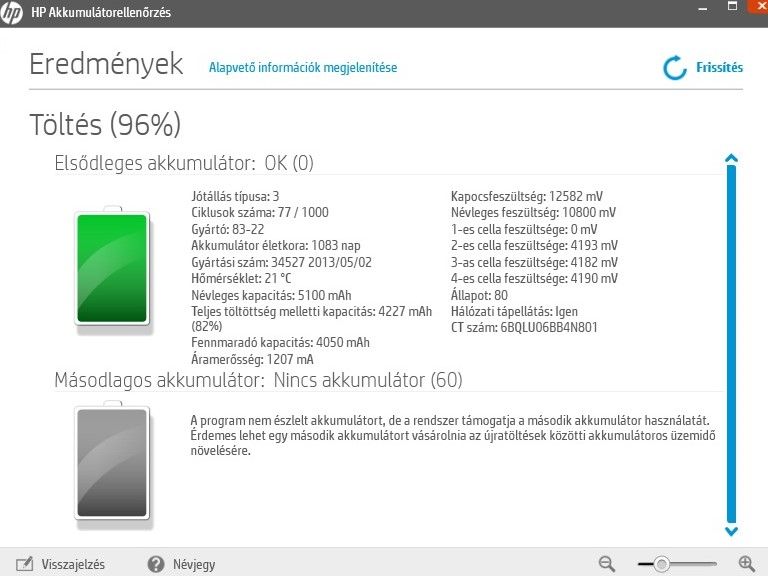This screenshot has width=768, height=576.
Task: Select 'Gyártó: 83-22' line
Action: (x=228, y=229)
